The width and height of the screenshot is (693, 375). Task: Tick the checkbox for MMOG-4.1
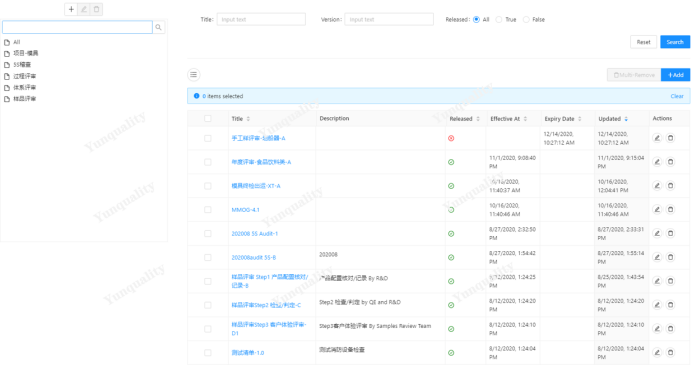pos(208,210)
